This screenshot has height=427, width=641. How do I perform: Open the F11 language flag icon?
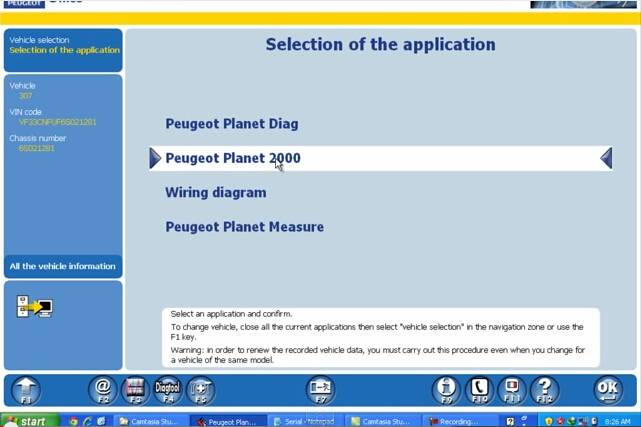[x=512, y=390]
